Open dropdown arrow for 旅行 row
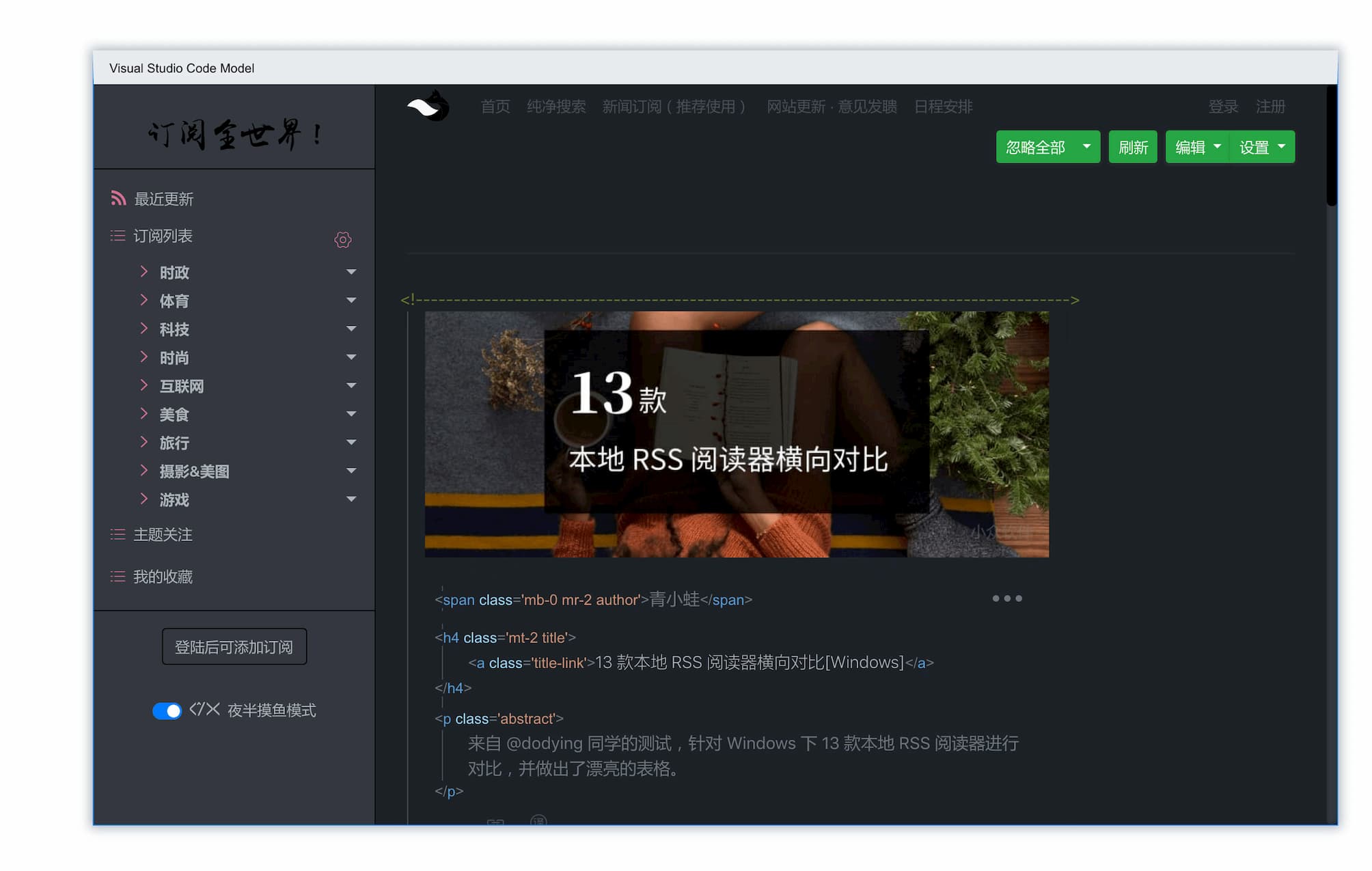The height and width of the screenshot is (871, 1372). tap(351, 443)
